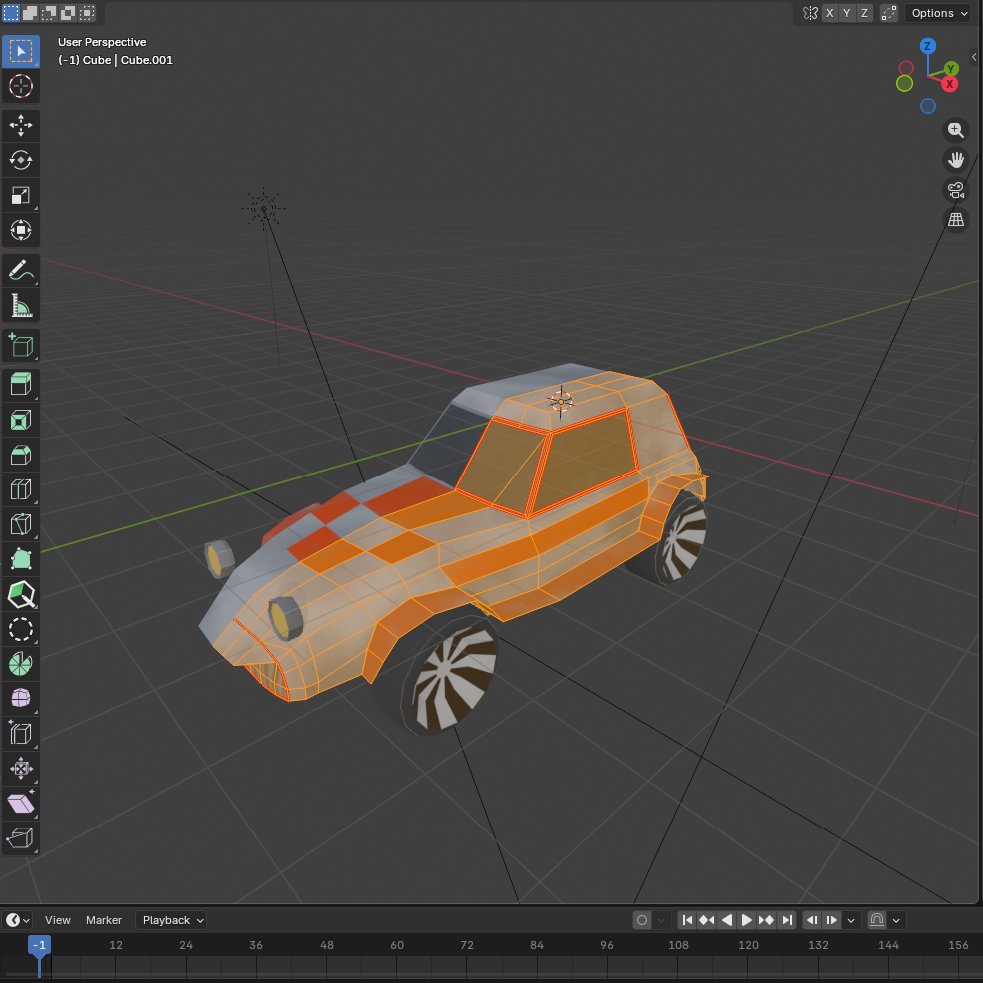Open the Options dropdown
983x983 pixels.
(x=936, y=13)
